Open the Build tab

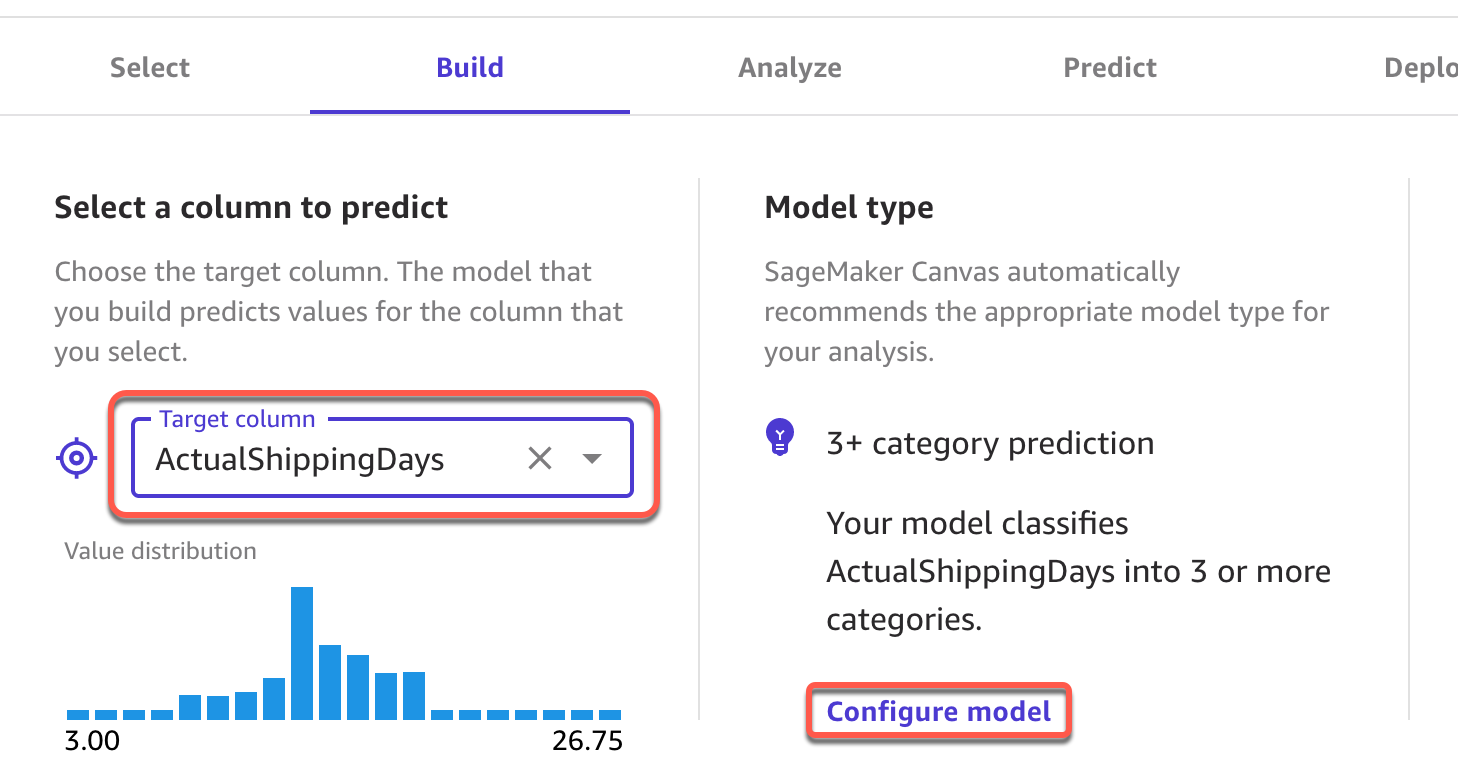pyautogui.click(x=470, y=68)
